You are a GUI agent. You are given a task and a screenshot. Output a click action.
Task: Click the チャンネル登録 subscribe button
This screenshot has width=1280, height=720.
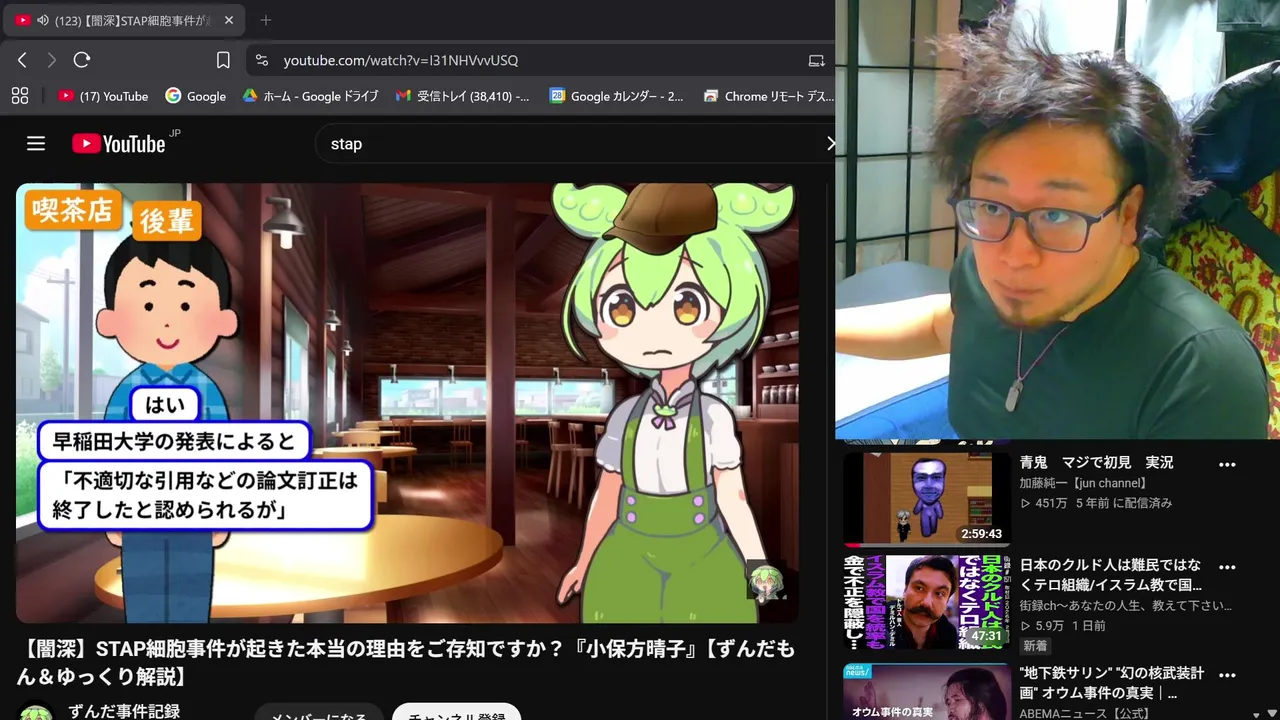(x=456, y=712)
